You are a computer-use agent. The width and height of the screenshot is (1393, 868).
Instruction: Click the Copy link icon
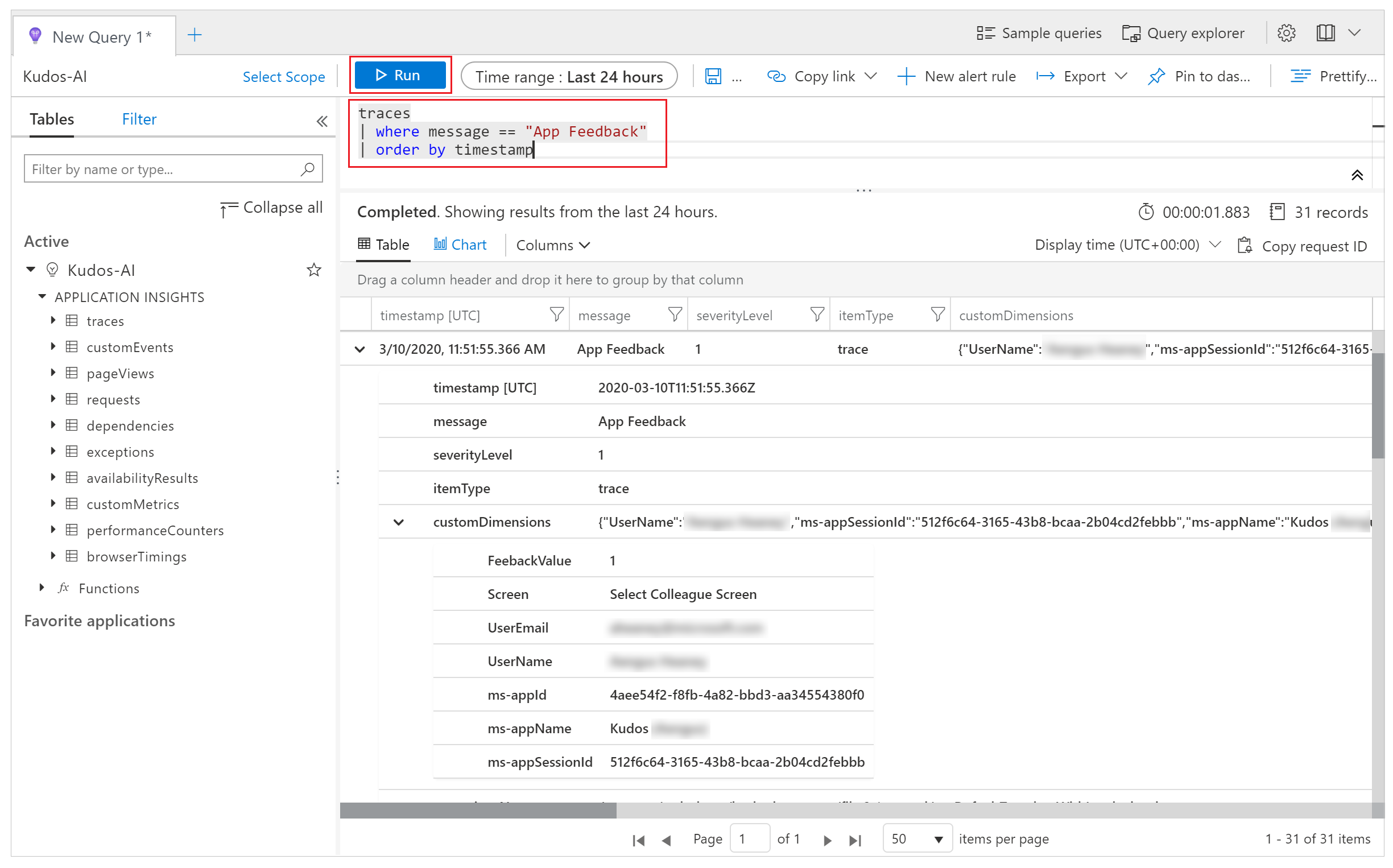point(778,76)
